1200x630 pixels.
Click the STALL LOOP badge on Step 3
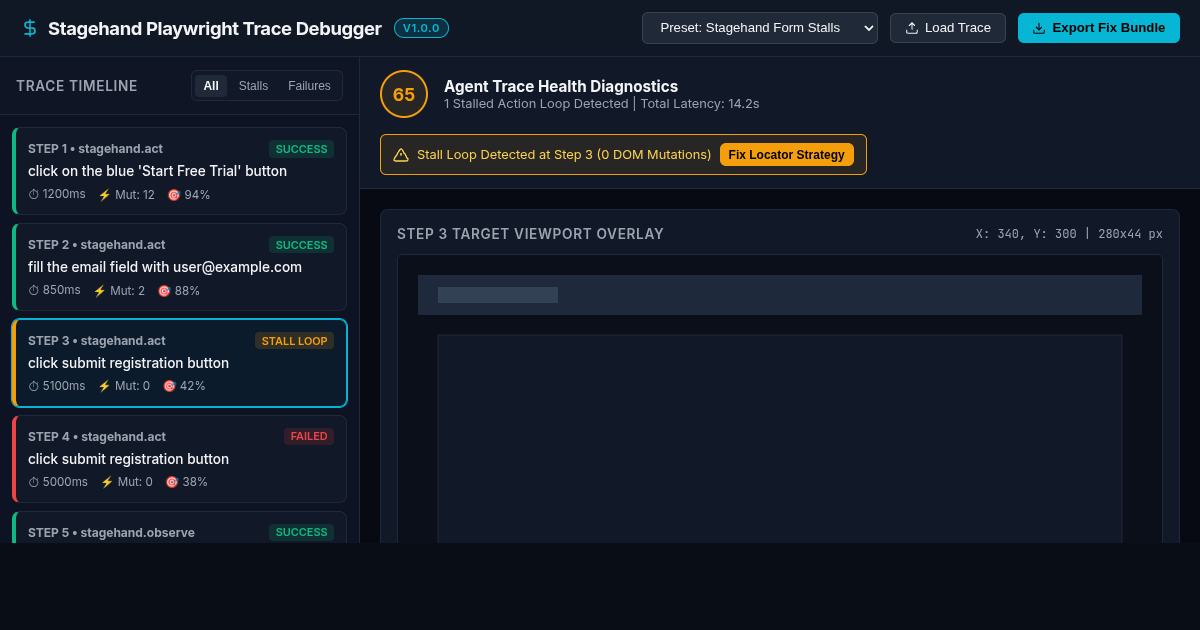coord(294,341)
